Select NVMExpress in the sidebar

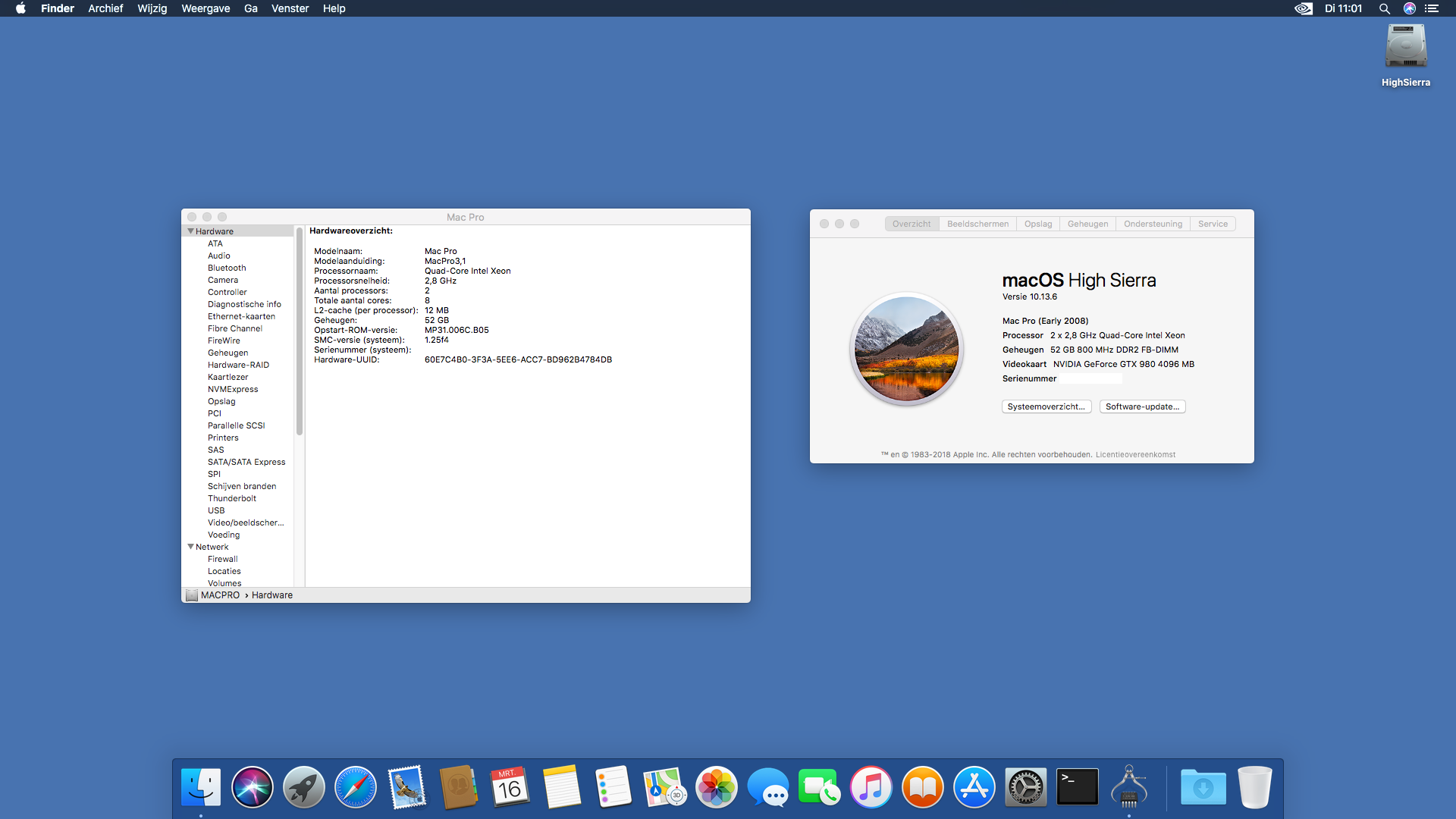233,389
